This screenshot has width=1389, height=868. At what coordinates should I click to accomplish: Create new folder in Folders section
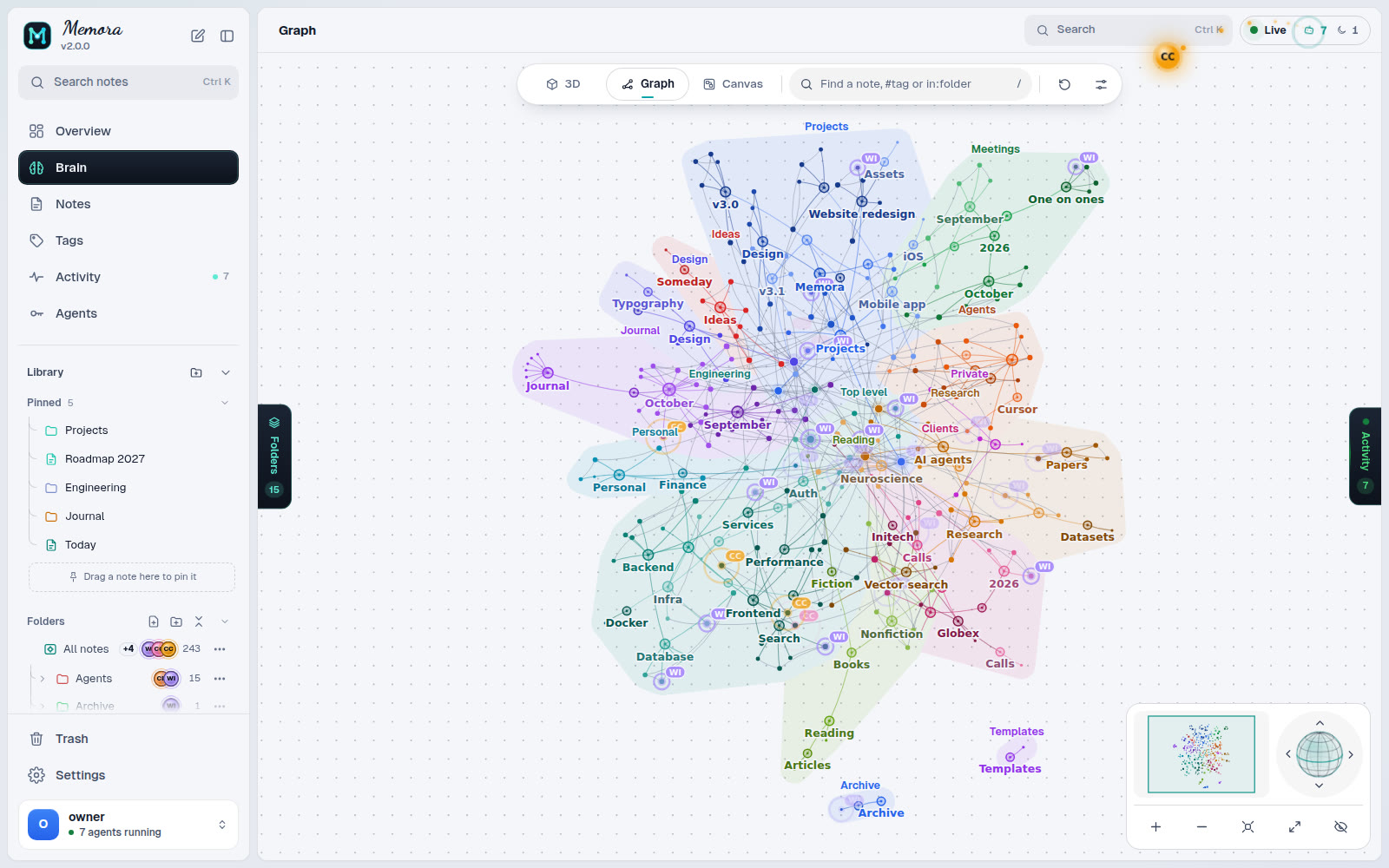[x=176, y=621]
